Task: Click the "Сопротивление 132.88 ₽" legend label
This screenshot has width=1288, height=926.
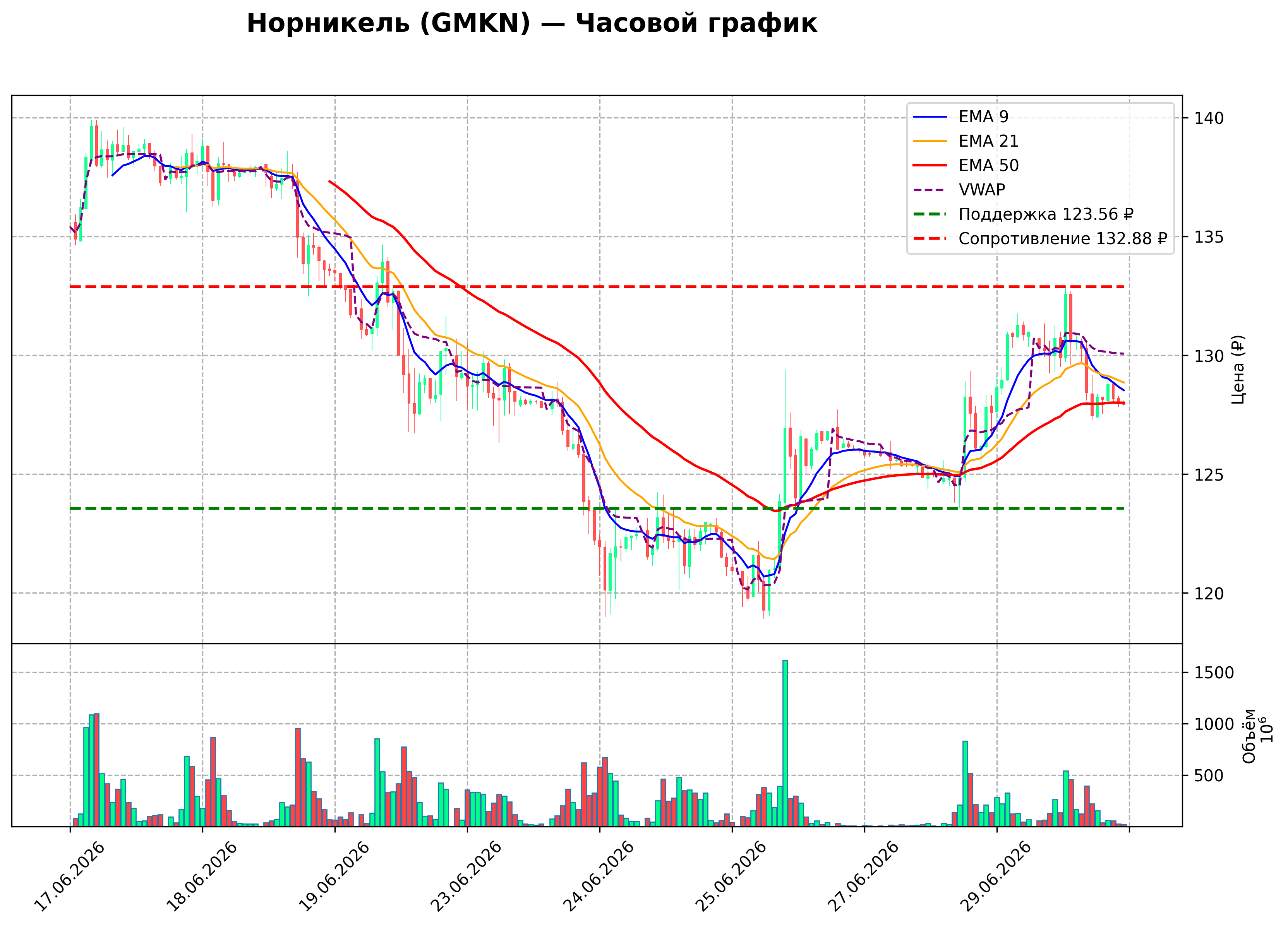Action: [1063, 238]
